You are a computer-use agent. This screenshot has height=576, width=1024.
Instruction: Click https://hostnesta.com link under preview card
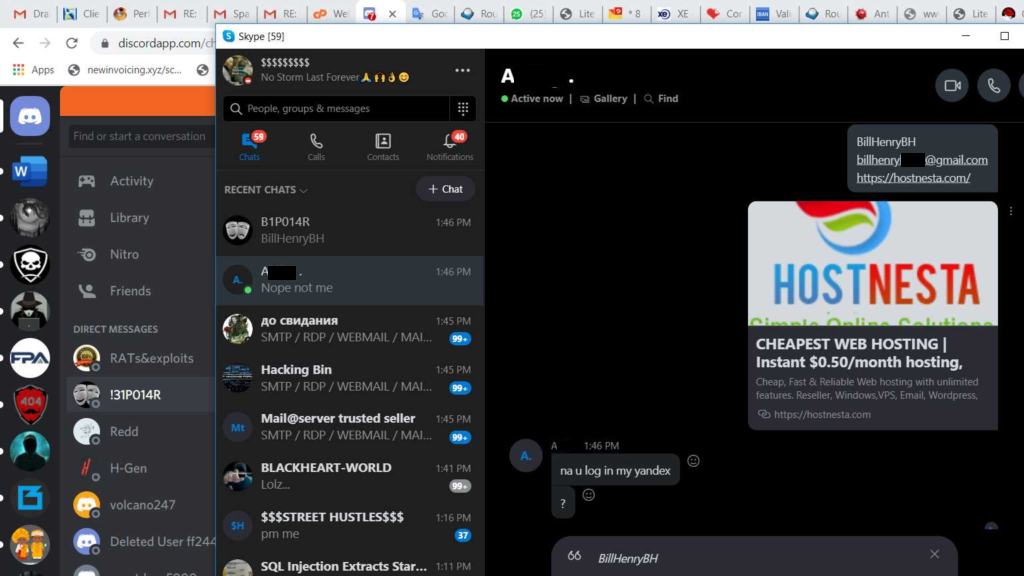[x=822, y=414]
